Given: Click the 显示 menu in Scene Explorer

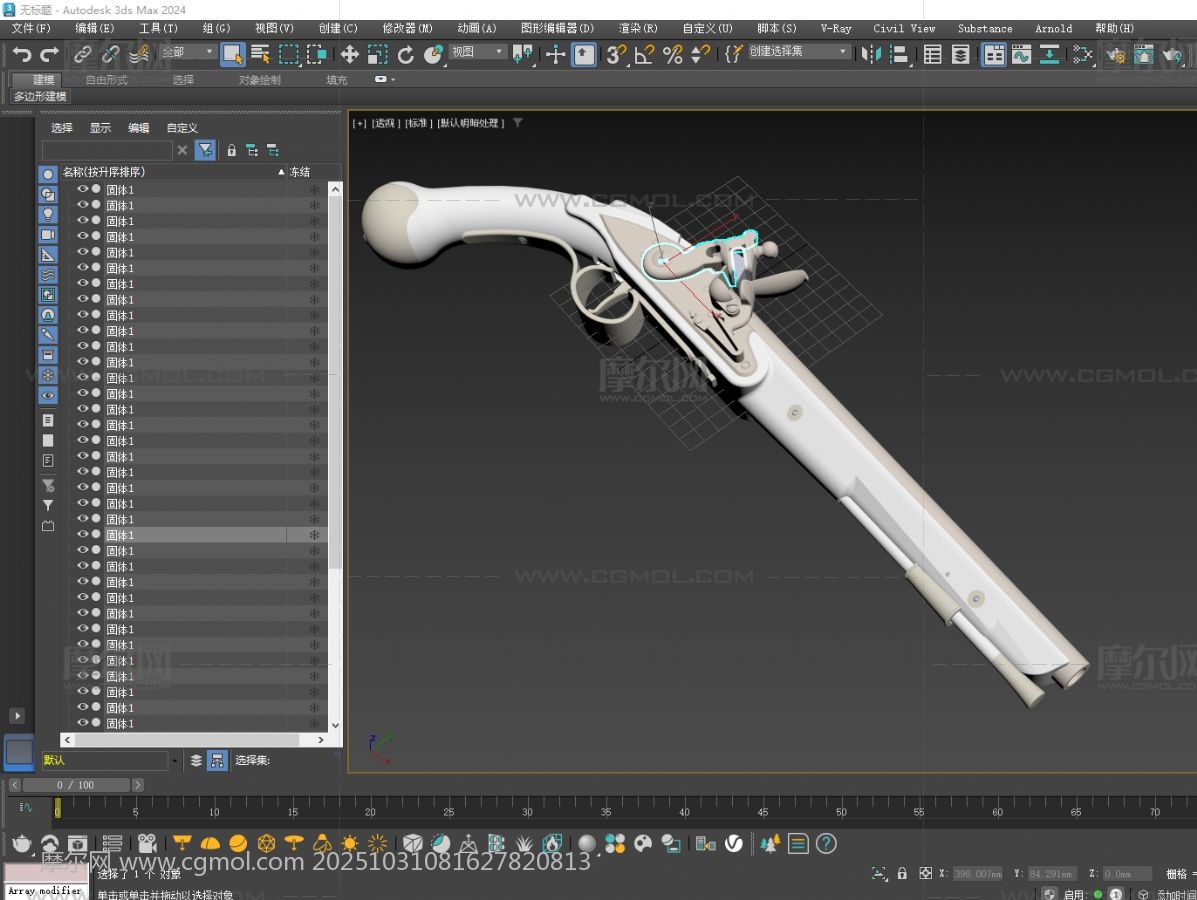Looking at the screenshot, I should 100,128.
